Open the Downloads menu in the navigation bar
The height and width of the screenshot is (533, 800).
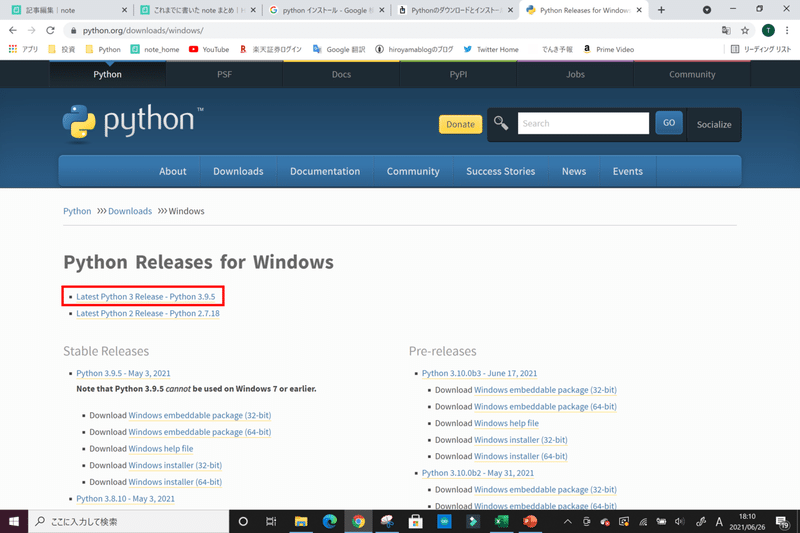238,171
